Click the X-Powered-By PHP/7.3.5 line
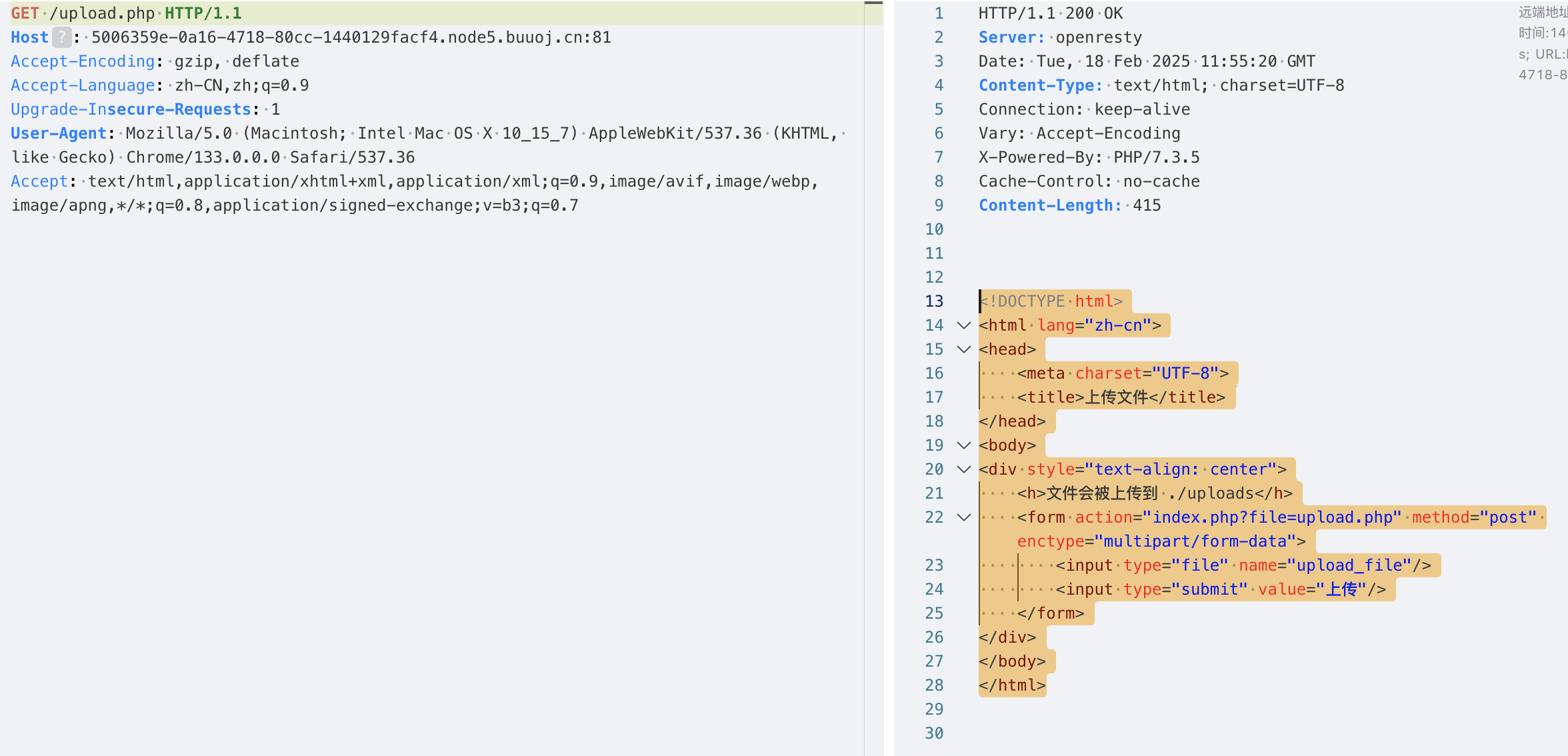Viewport: 1568px width, 756px height. pos(1089,157)
